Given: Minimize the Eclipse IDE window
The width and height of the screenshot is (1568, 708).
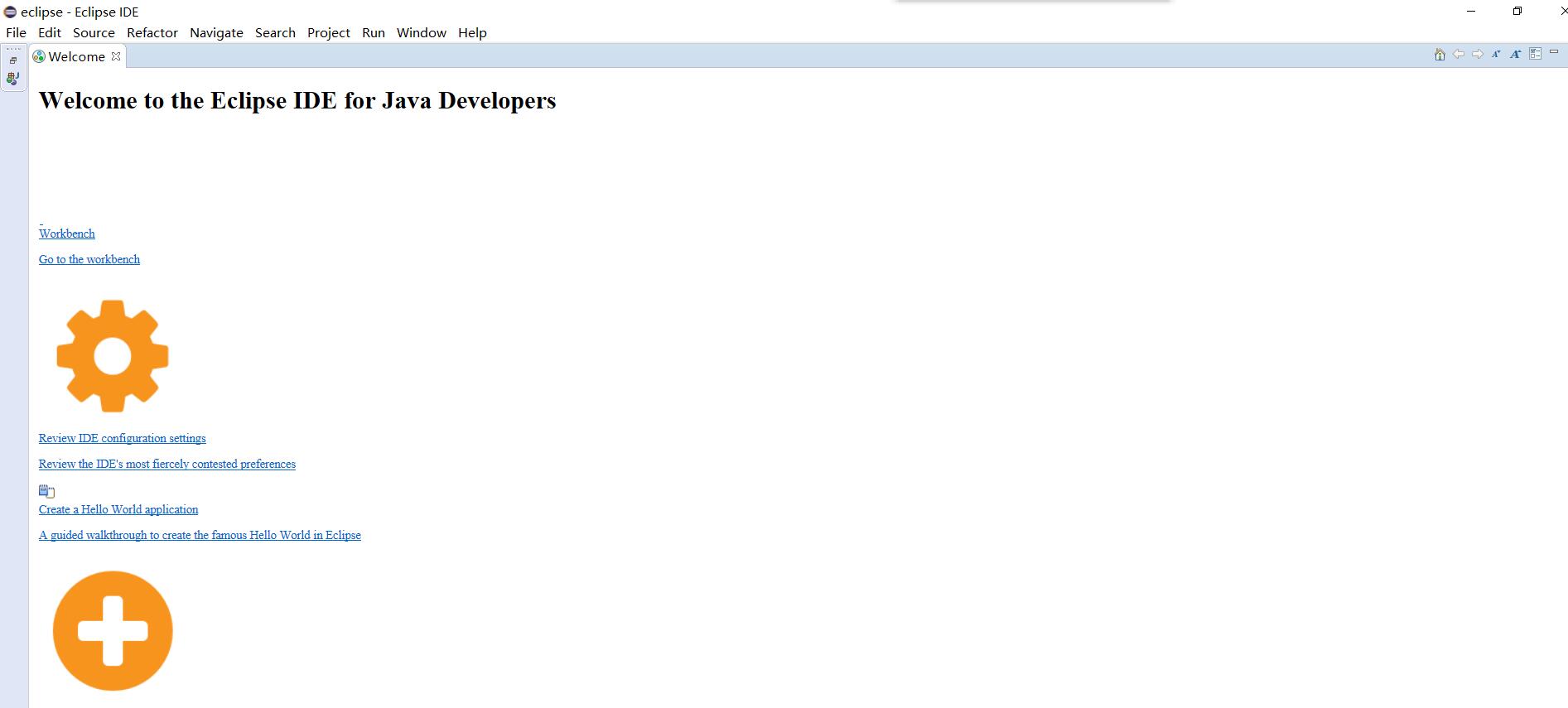Looking at the screenshot, I should (1471, 12).
